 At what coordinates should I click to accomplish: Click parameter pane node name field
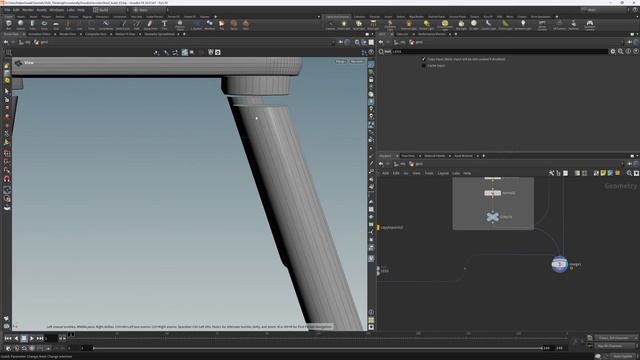(500, 51)
